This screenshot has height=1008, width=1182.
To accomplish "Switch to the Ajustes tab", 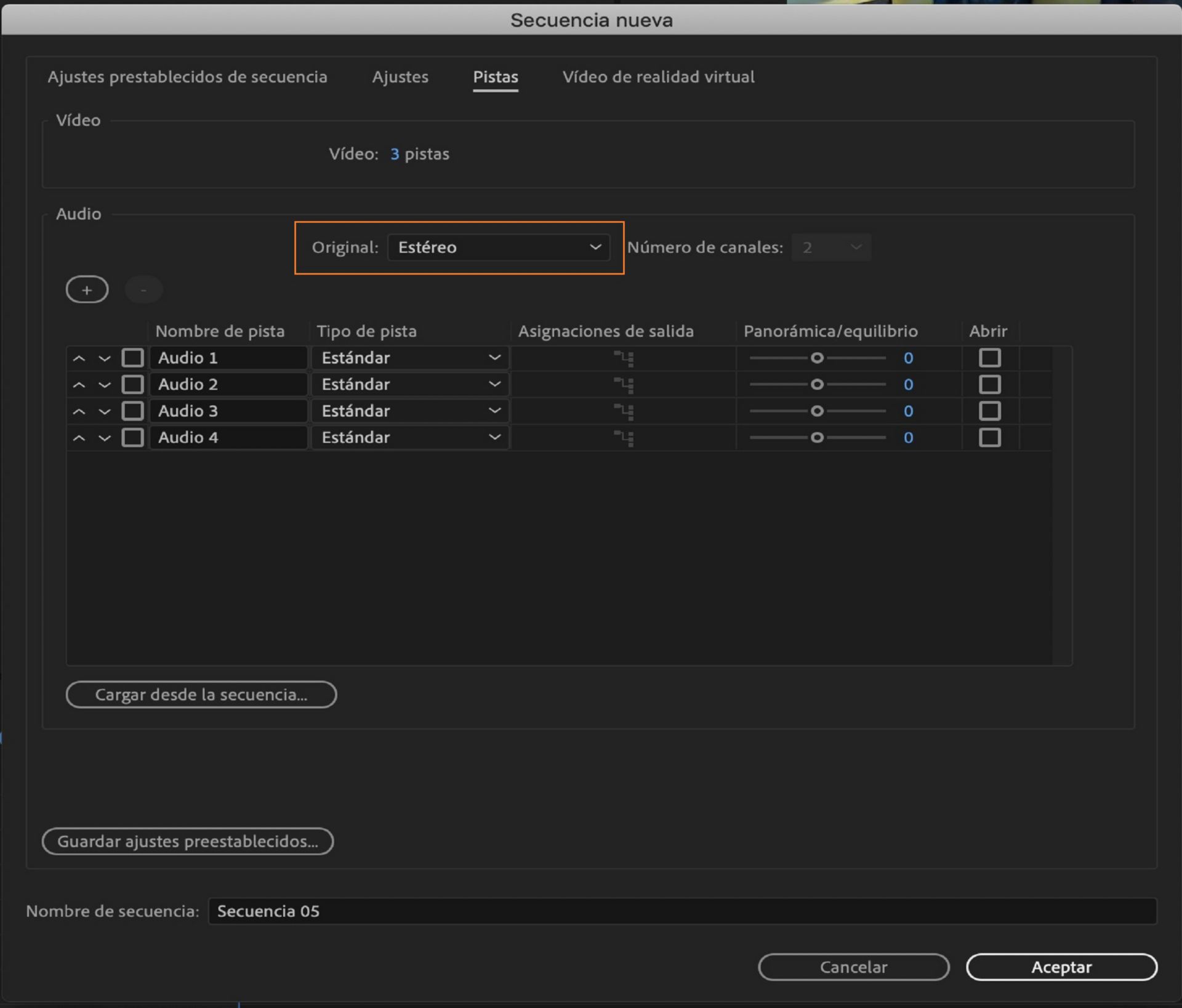I will coord(400,77).
